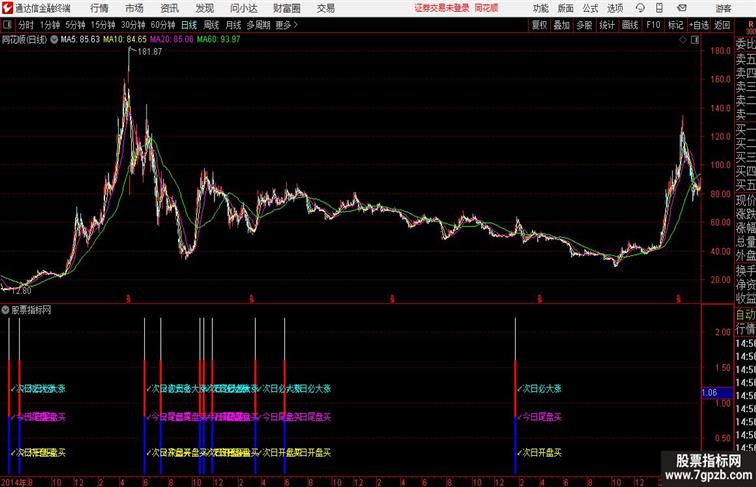Open the mail envelope icon

682,8
